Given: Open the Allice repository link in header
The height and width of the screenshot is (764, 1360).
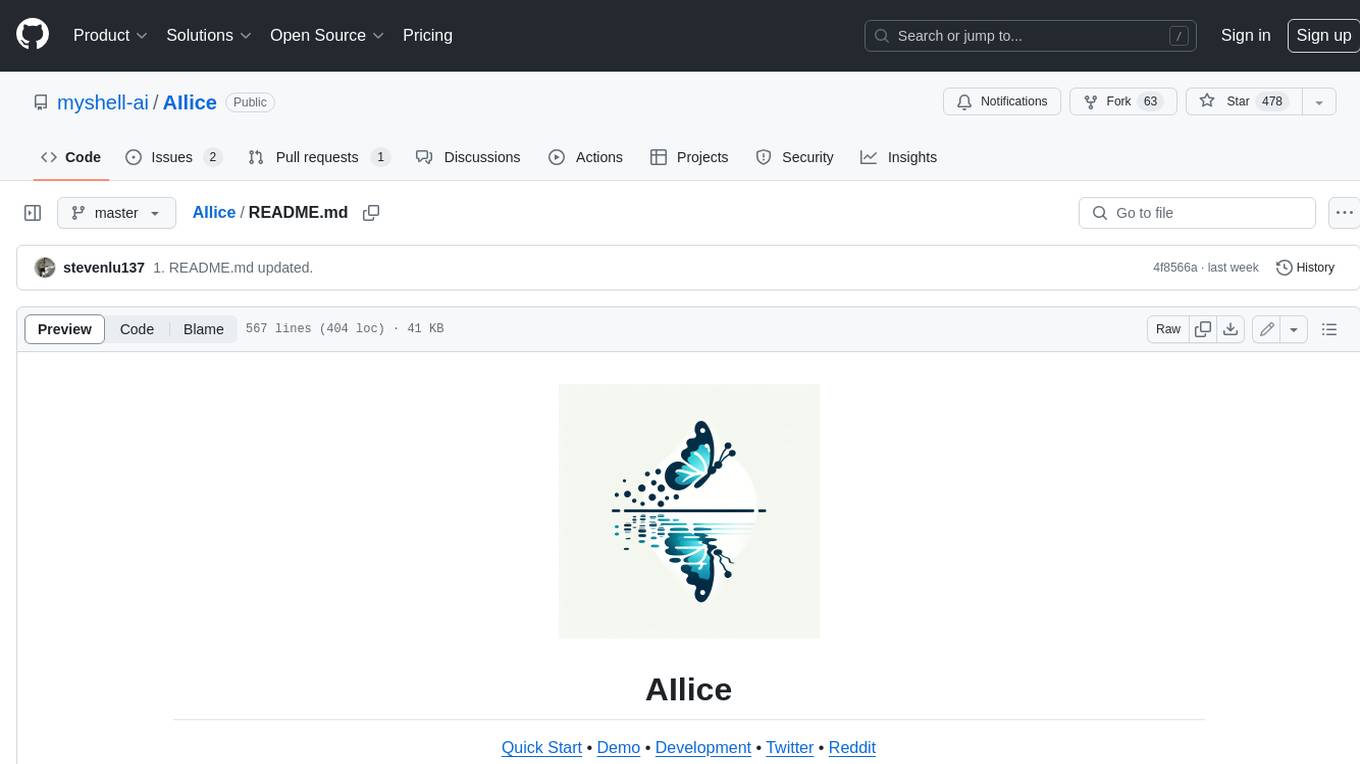Looking at the screenshot, I should (x=190, y=102).
